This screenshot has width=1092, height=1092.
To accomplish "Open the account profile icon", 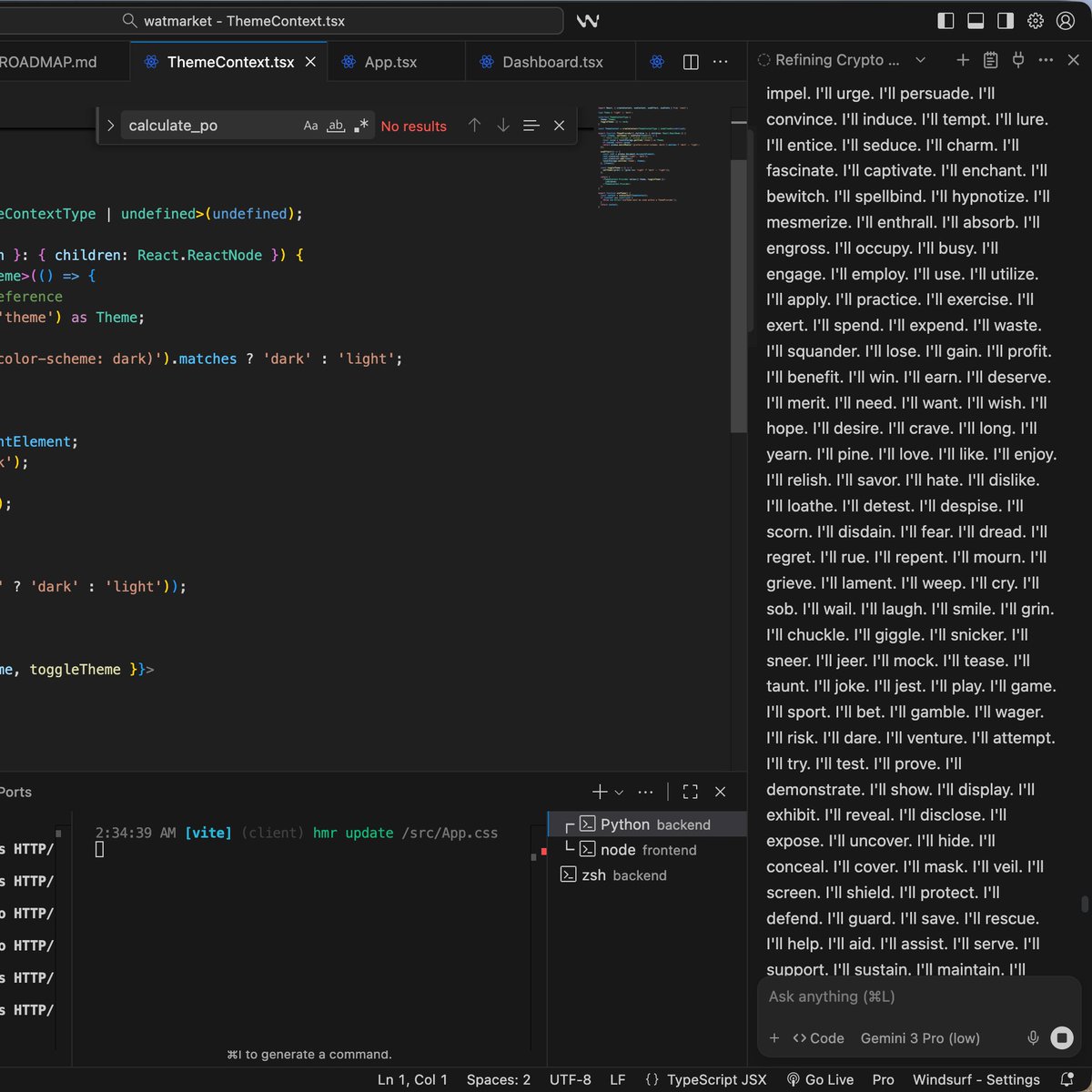I will click(1065, 21).
